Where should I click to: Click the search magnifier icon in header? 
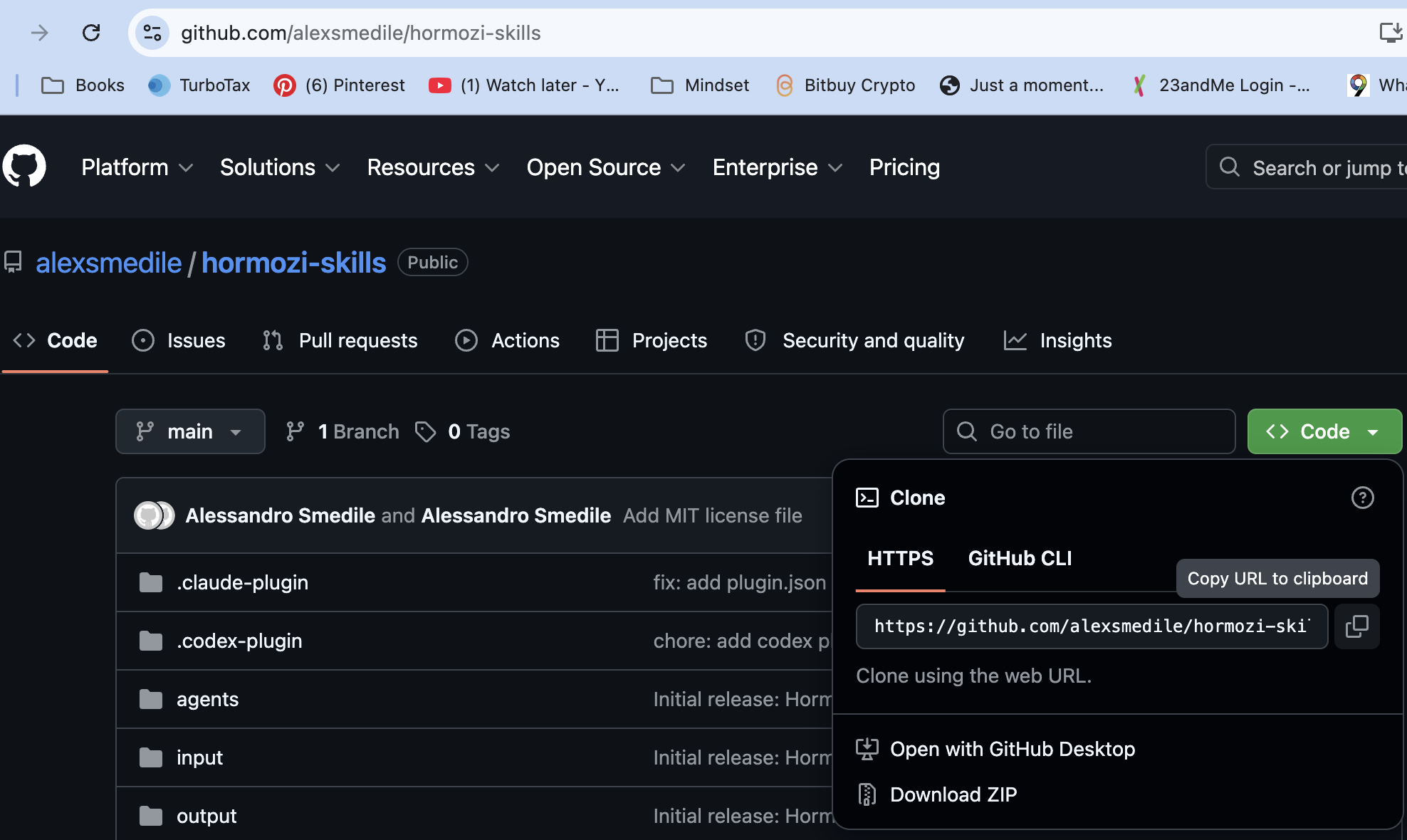pyautogui.click(x=1230, y=167)
